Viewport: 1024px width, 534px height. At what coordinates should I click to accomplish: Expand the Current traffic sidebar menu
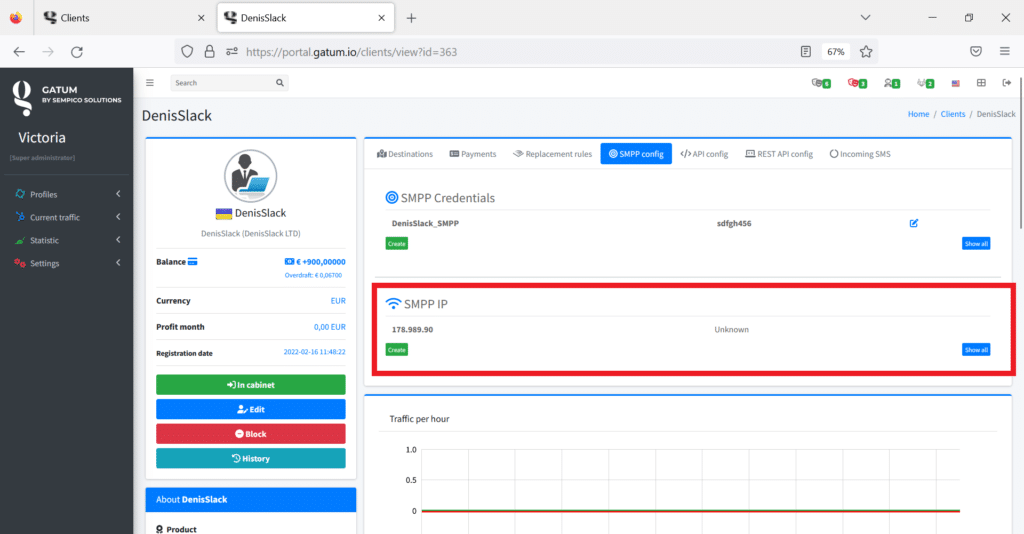coord(67,217)
